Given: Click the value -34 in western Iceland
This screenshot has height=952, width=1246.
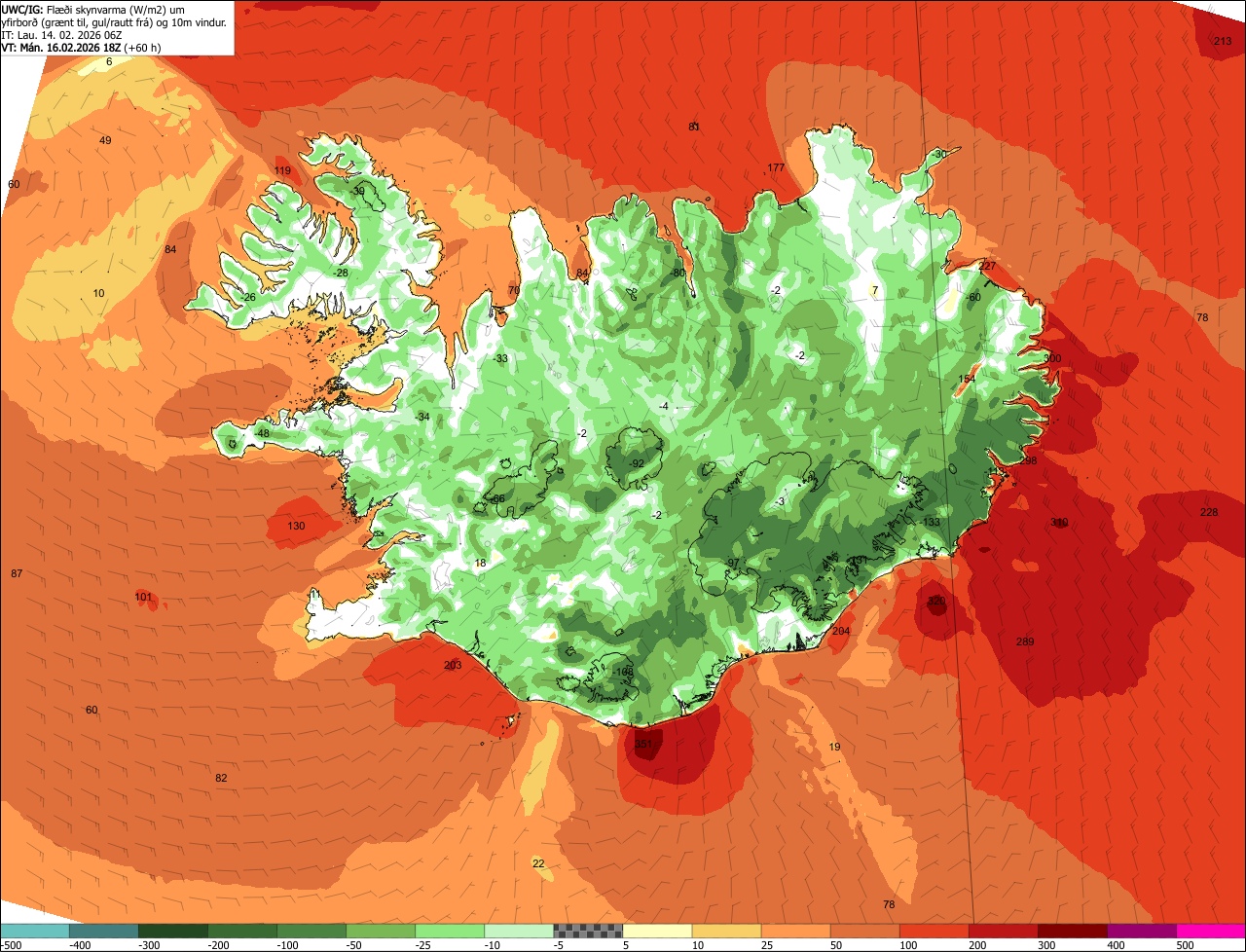Looking at the screenshot, I should click(421, 417).
